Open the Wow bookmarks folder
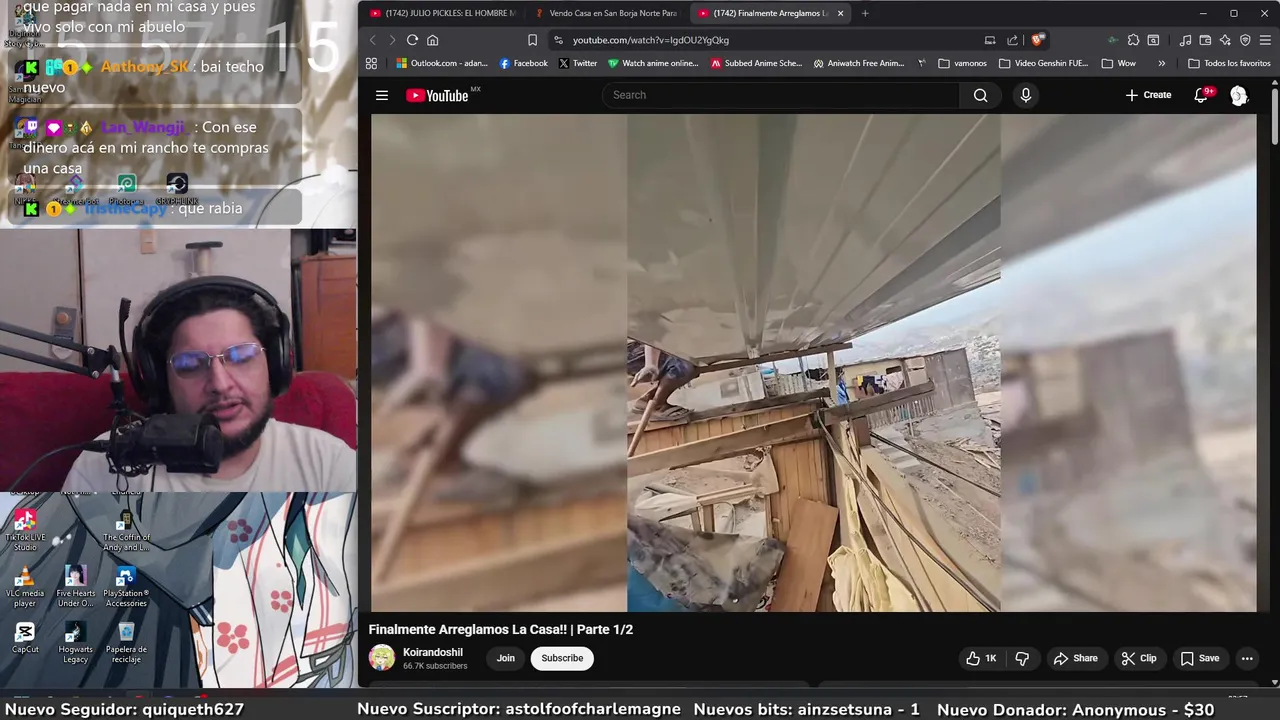Screen dimensions: 1280x720 [x=1118, y=63]
